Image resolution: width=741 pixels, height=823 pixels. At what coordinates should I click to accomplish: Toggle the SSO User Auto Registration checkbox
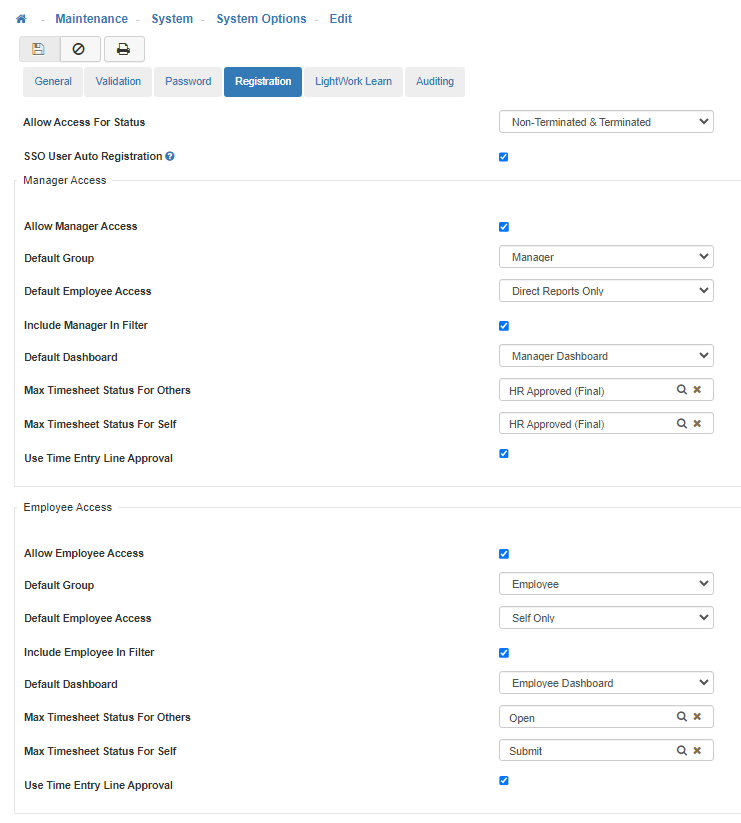[504, 157]
